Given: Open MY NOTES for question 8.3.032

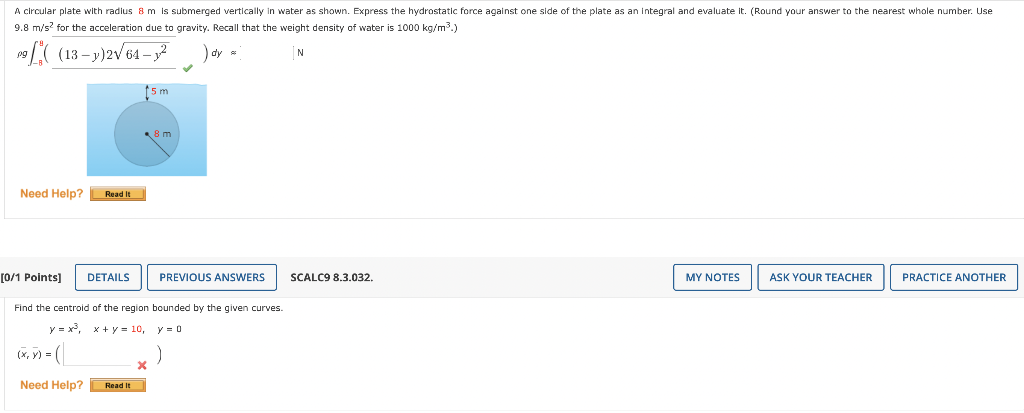Looking at the screenshot, I should pos(712,277).
